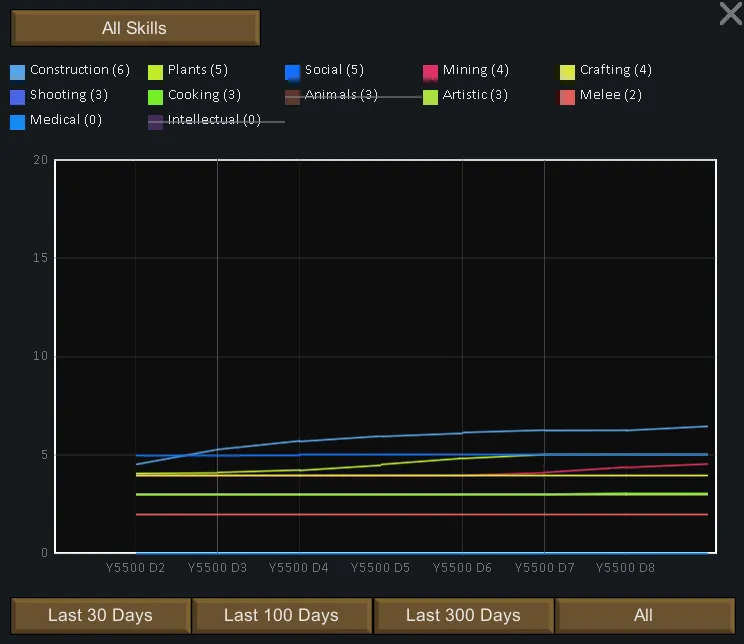744x644 pixels.
Task: Click the Construction legend color swatch
Action: (18, 72)
